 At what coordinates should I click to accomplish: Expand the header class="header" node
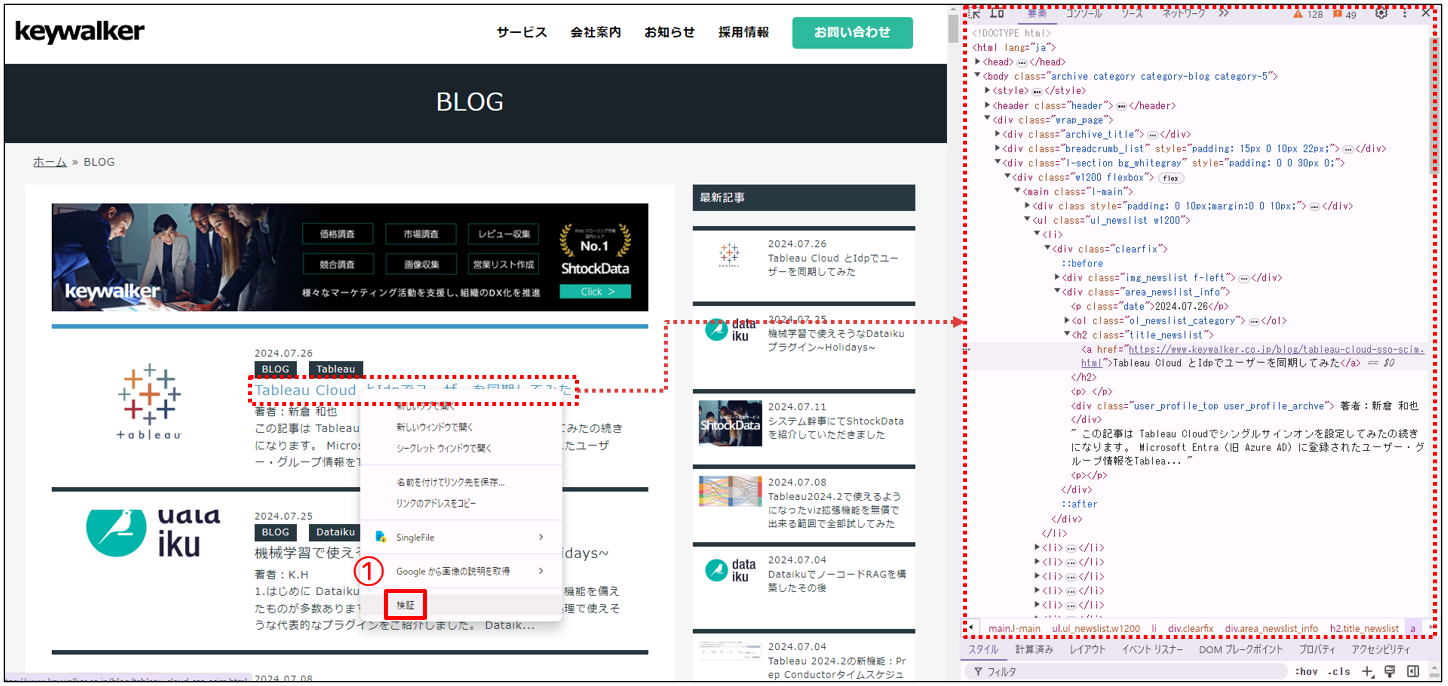988,105
